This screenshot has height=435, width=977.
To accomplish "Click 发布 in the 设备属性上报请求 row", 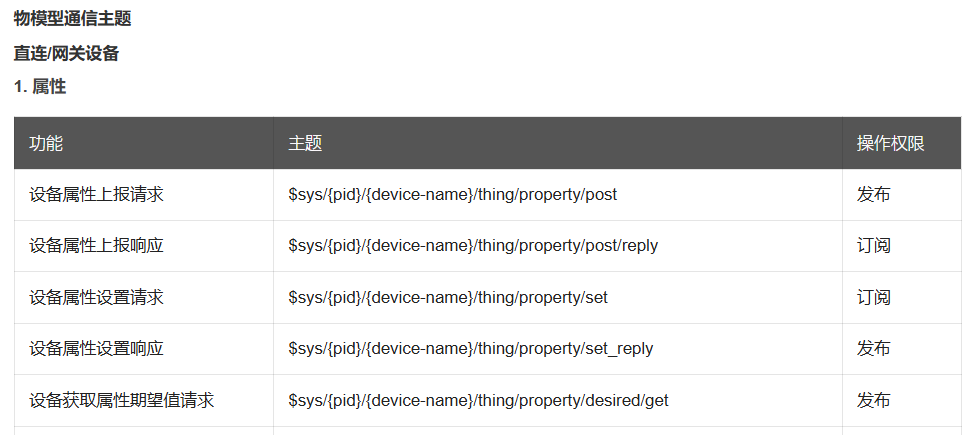I will [873, 194].
